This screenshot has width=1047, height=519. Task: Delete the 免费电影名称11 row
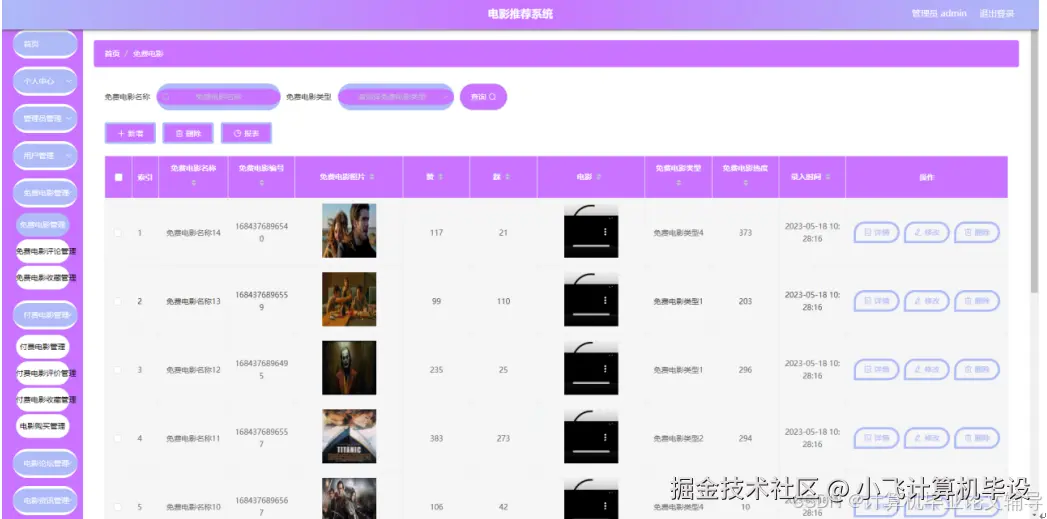[977, 438]
